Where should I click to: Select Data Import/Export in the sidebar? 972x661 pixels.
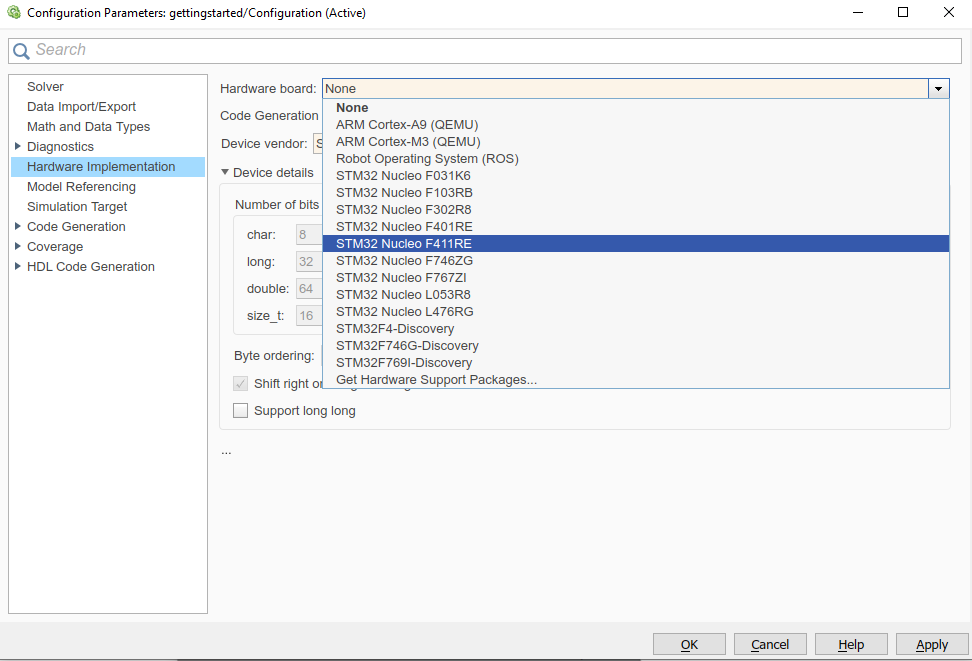tap(81, 107)
